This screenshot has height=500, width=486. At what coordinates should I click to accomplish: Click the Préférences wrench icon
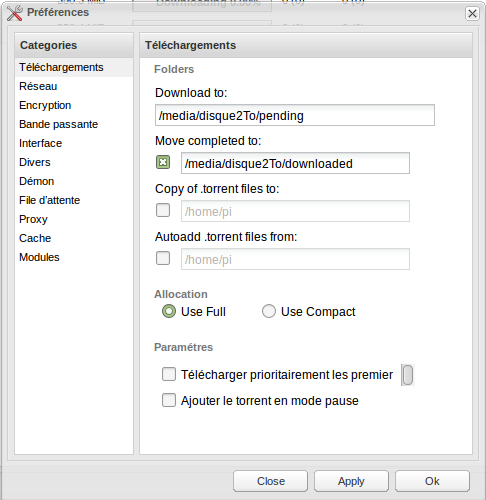pos(15,13)
